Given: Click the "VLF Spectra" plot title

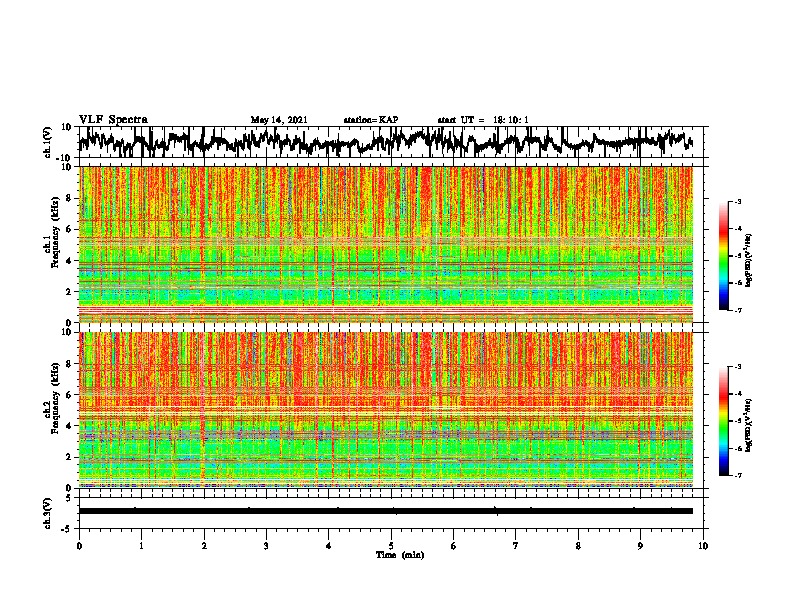Looking at the screenshot, I should (x=113, y=120).
